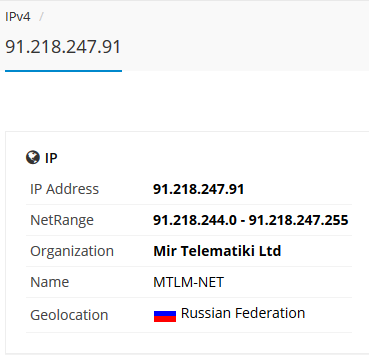The image size is (369, 363).
Task: Click the IP Address row label
Action: (x=65, y=189)
